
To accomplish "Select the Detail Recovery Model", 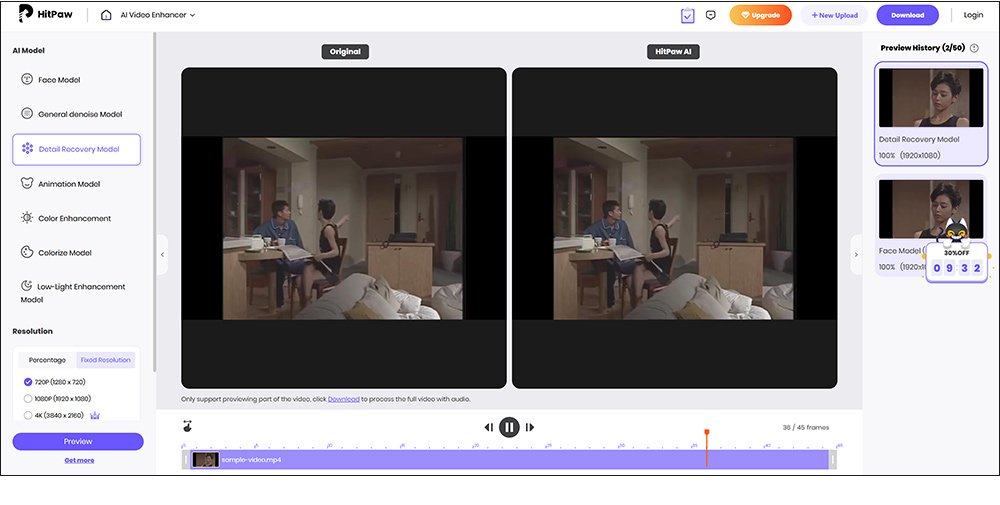I will (x=77, y=149).
